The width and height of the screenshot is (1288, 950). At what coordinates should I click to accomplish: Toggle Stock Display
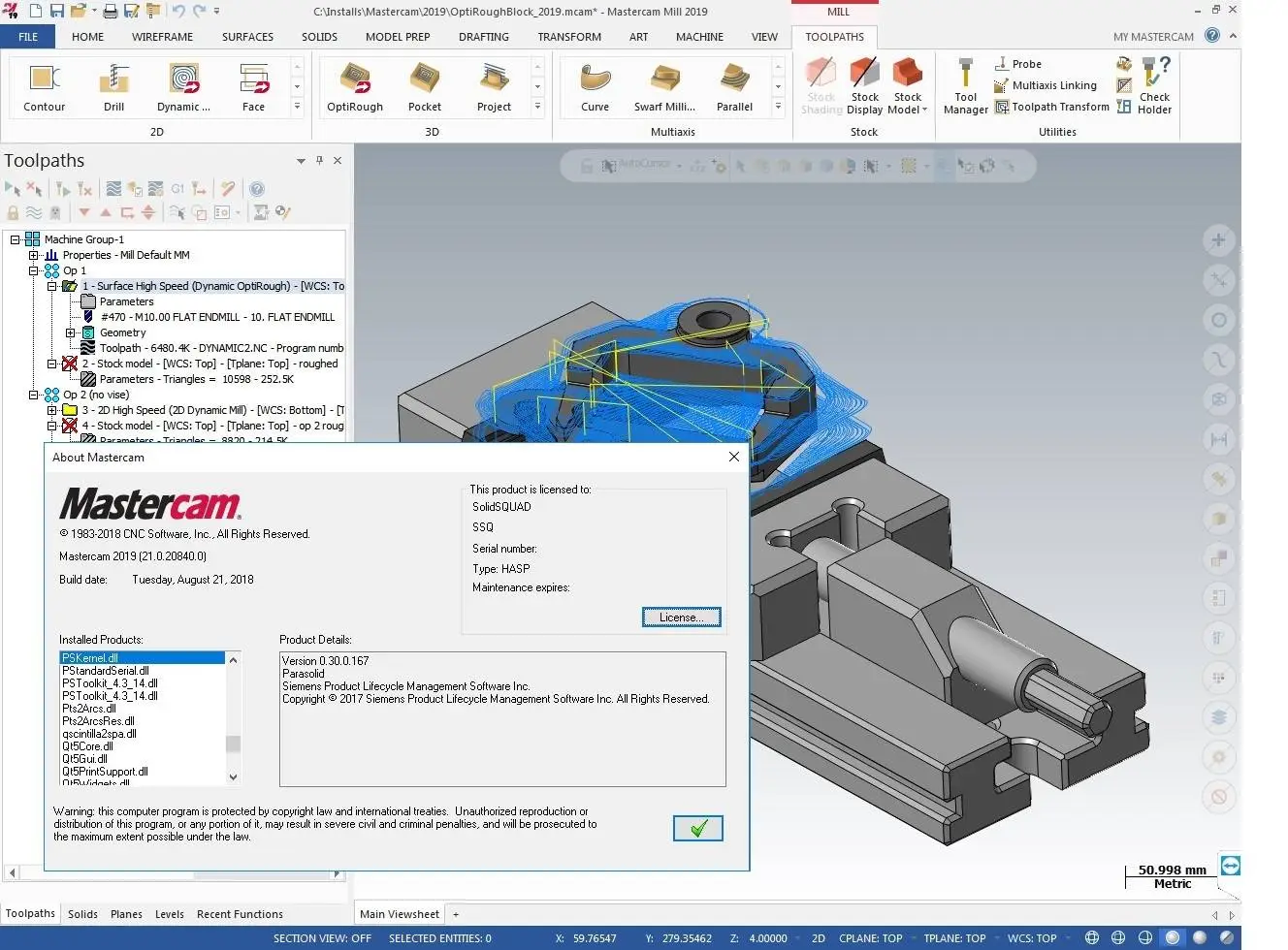(865, 86)
